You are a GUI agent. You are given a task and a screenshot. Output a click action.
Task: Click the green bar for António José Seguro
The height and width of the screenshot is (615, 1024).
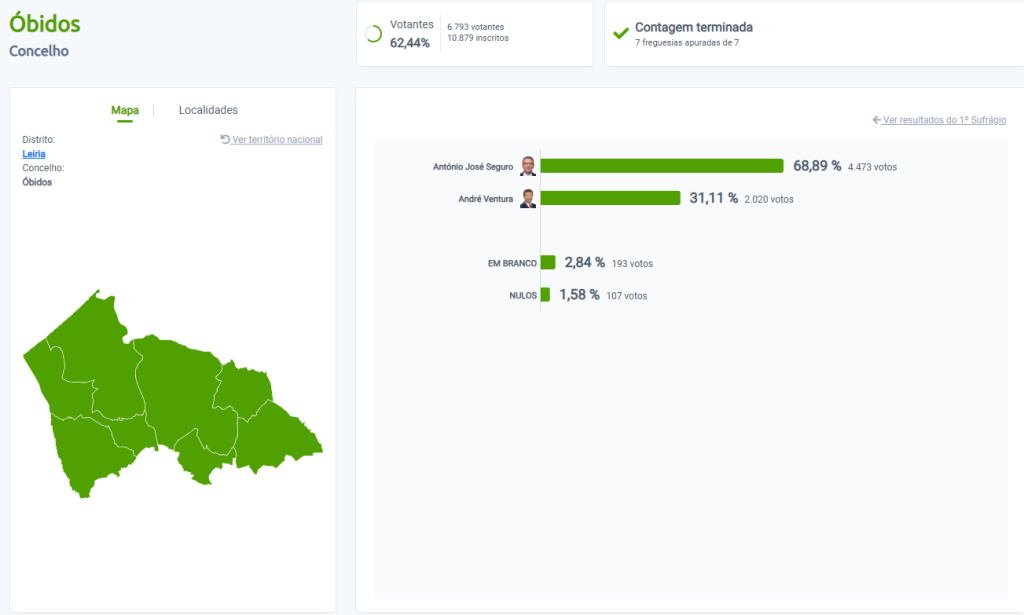coord(662,166)
